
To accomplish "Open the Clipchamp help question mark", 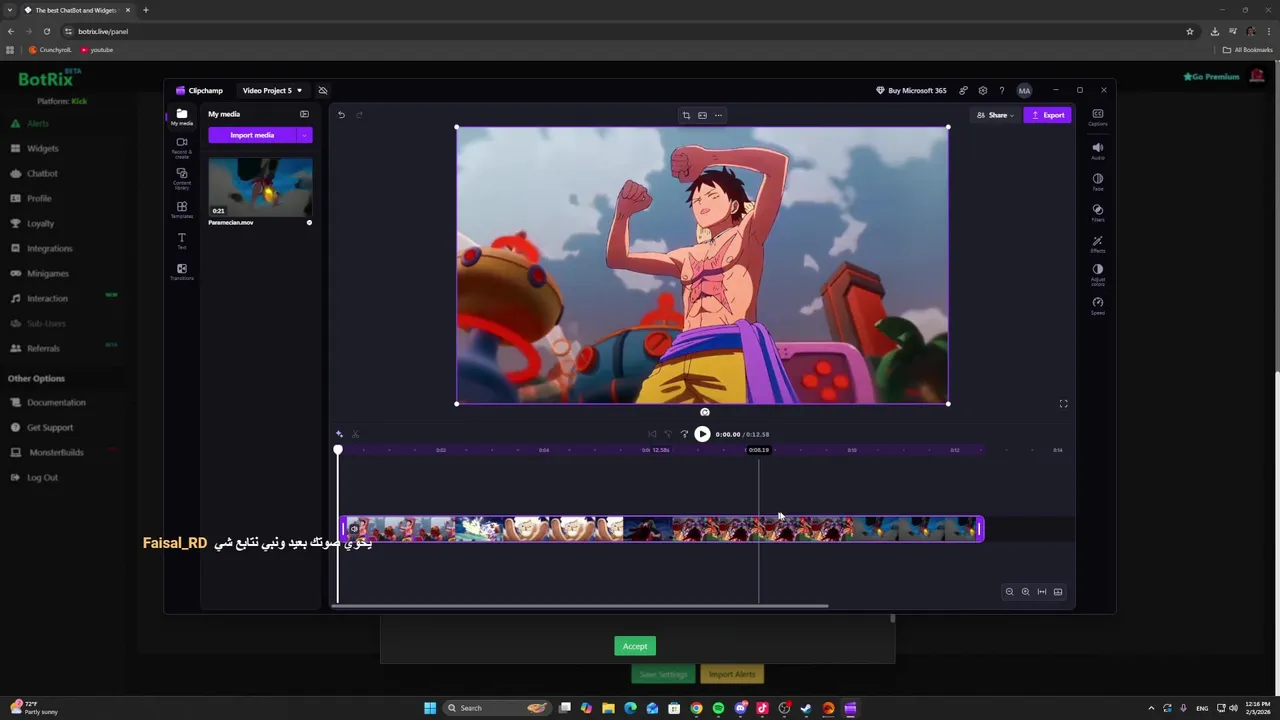I will 1002,91.
